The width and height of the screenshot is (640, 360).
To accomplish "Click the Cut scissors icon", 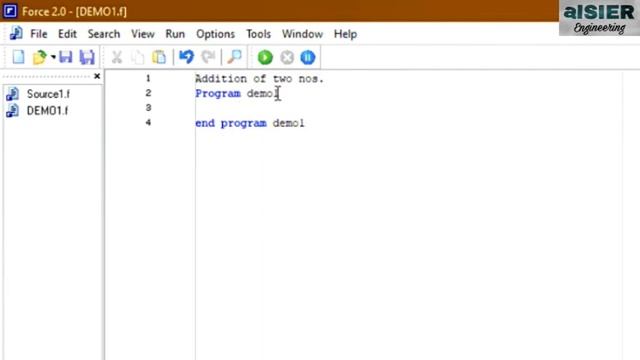I will click(117, 57).
